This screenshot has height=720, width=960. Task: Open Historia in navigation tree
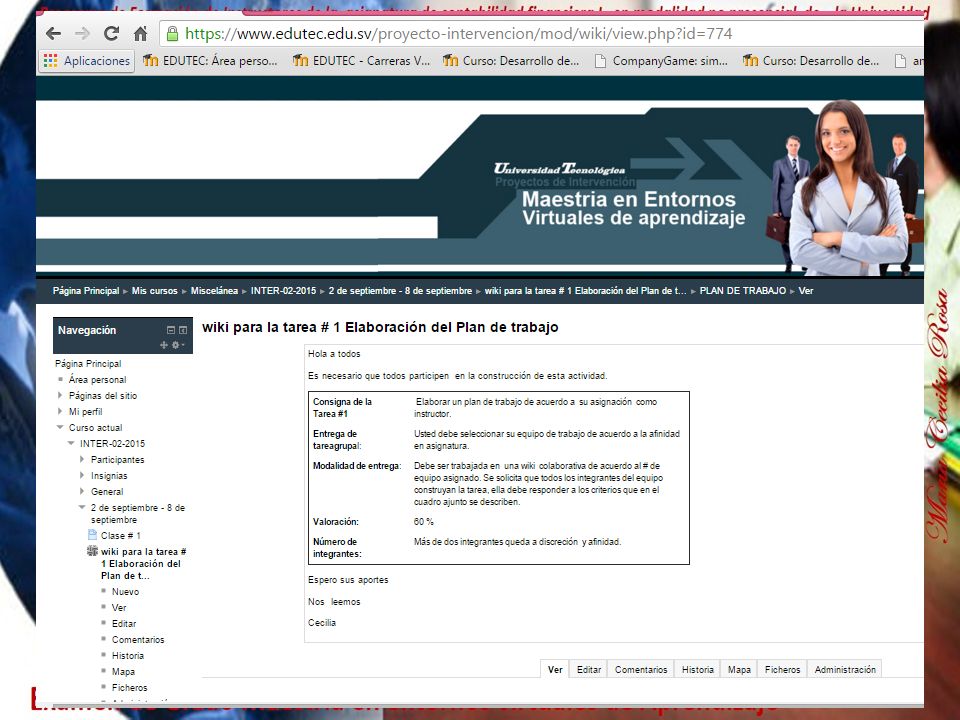127,656
